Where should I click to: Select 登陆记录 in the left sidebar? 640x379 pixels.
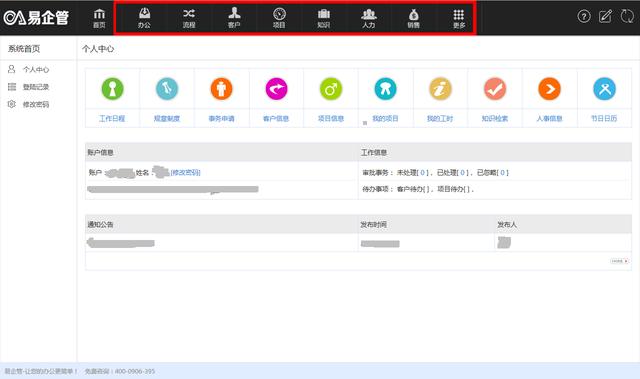pos(36,87)
